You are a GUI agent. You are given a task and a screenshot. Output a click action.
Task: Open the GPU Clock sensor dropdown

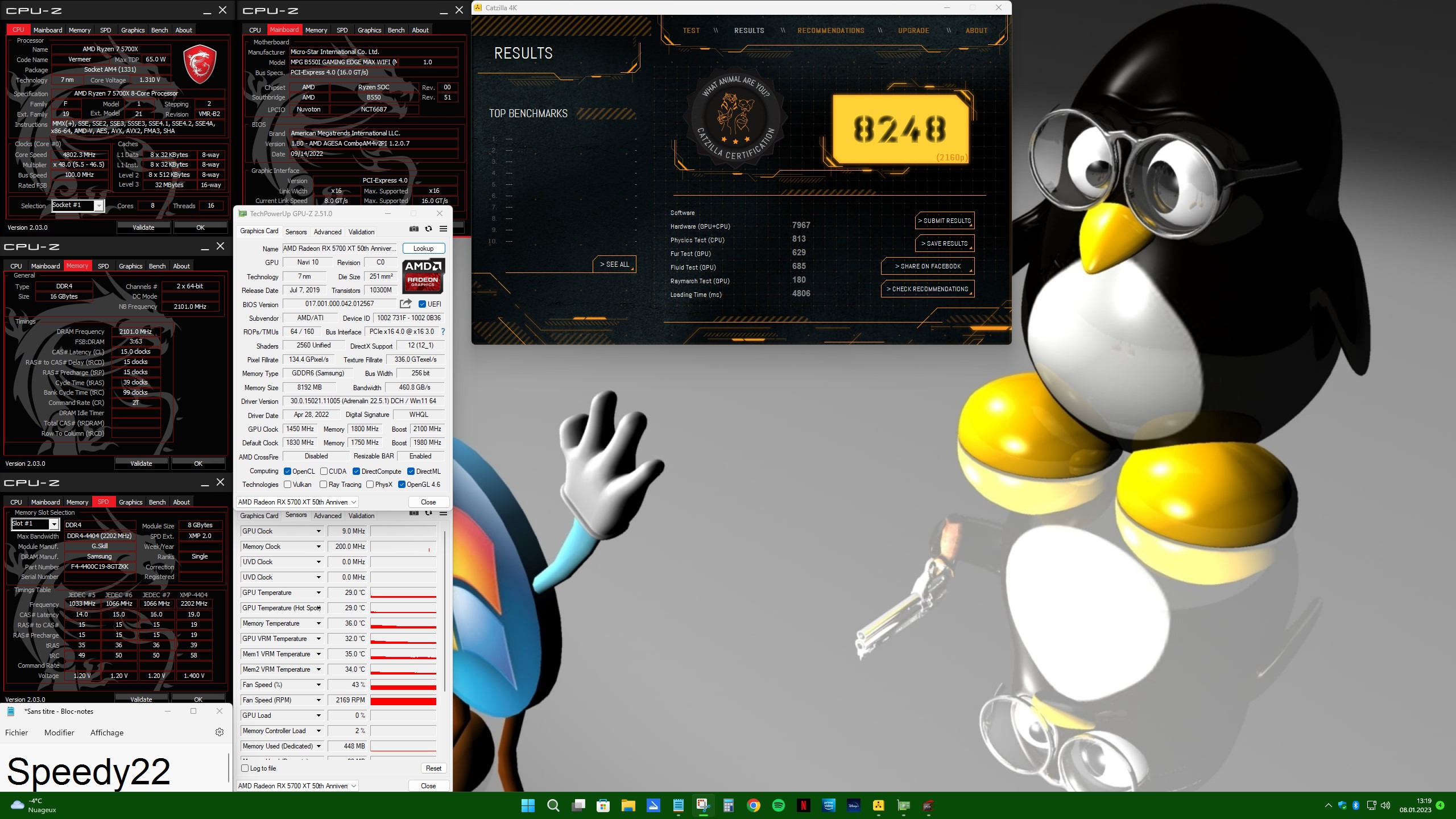point(318,531)
